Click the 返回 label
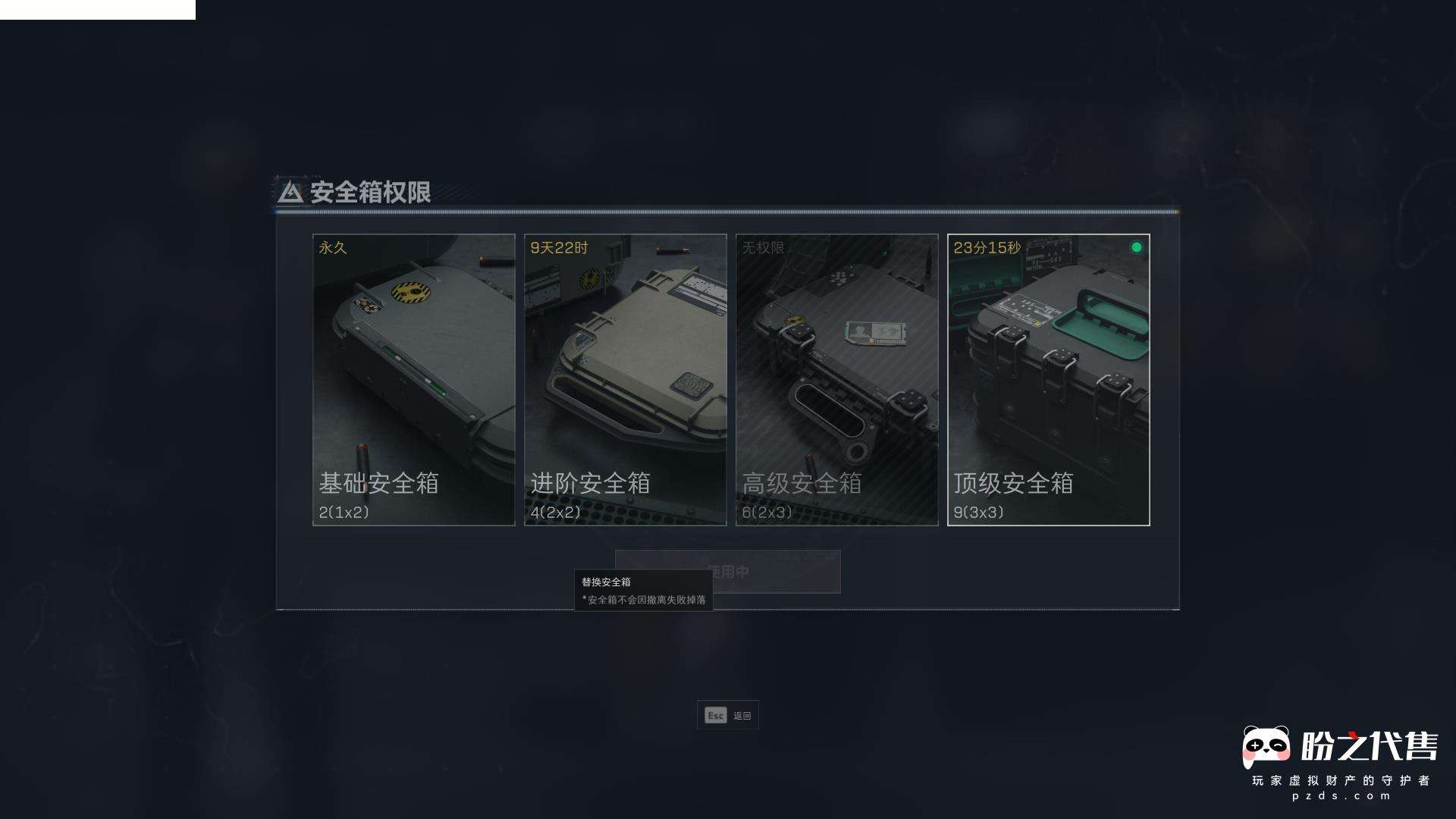The height and width of the screenshot is (819, 1456). (742, 716)
